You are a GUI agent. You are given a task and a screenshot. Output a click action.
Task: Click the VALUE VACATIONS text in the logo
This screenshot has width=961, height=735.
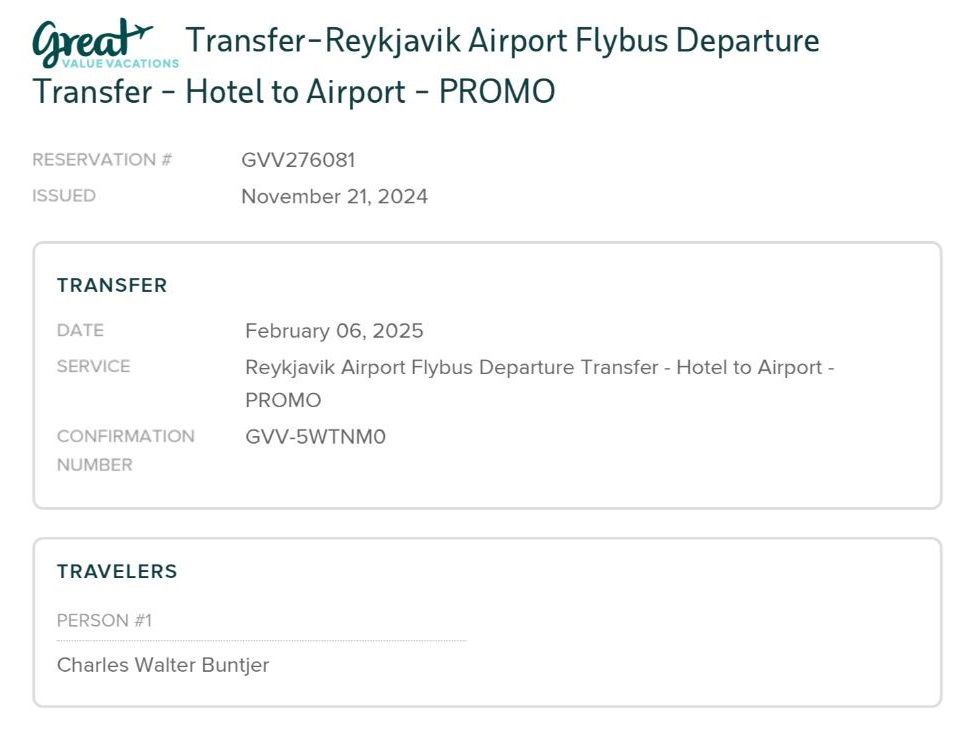click(120, 63)
